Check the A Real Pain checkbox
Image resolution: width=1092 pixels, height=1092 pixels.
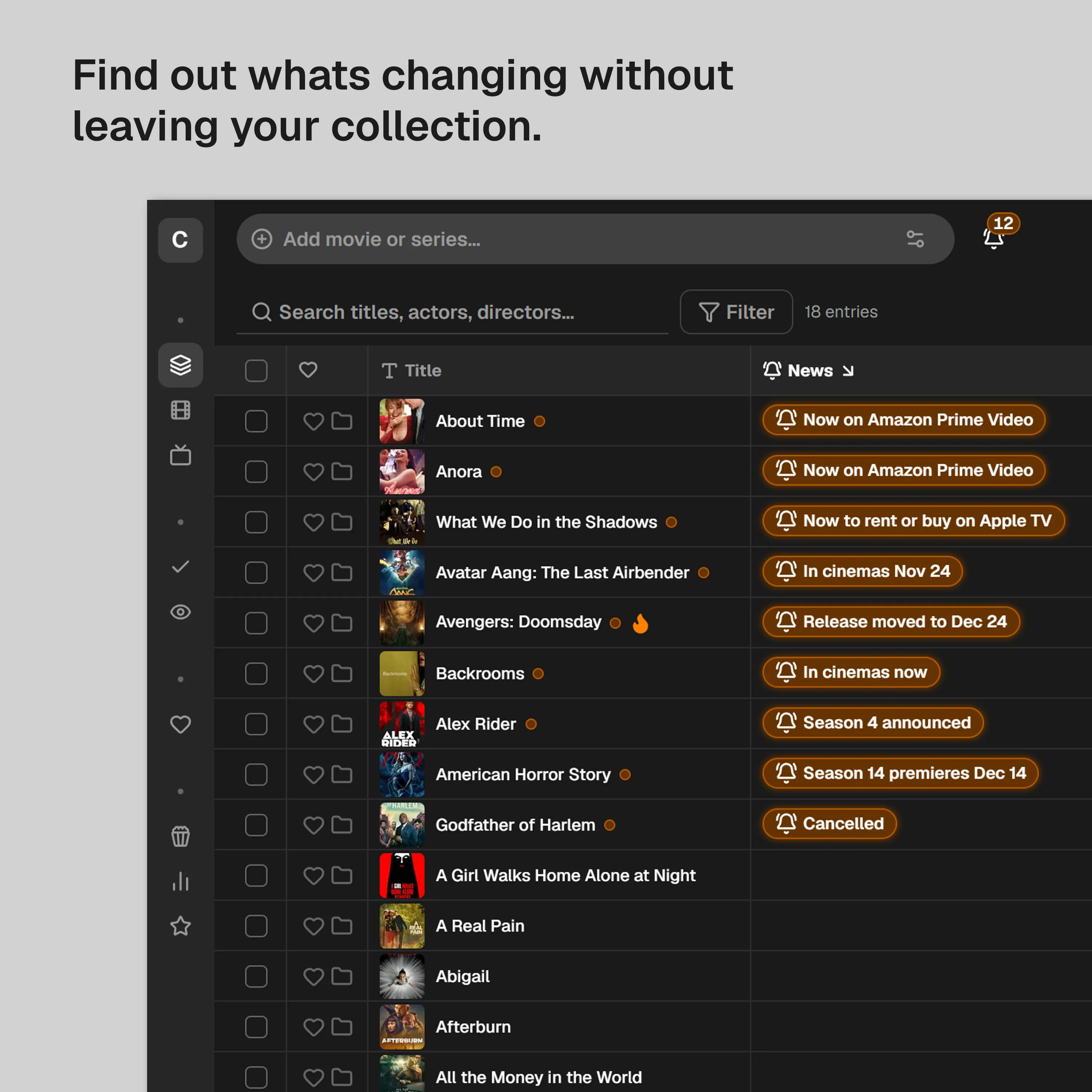click(256, 926)
